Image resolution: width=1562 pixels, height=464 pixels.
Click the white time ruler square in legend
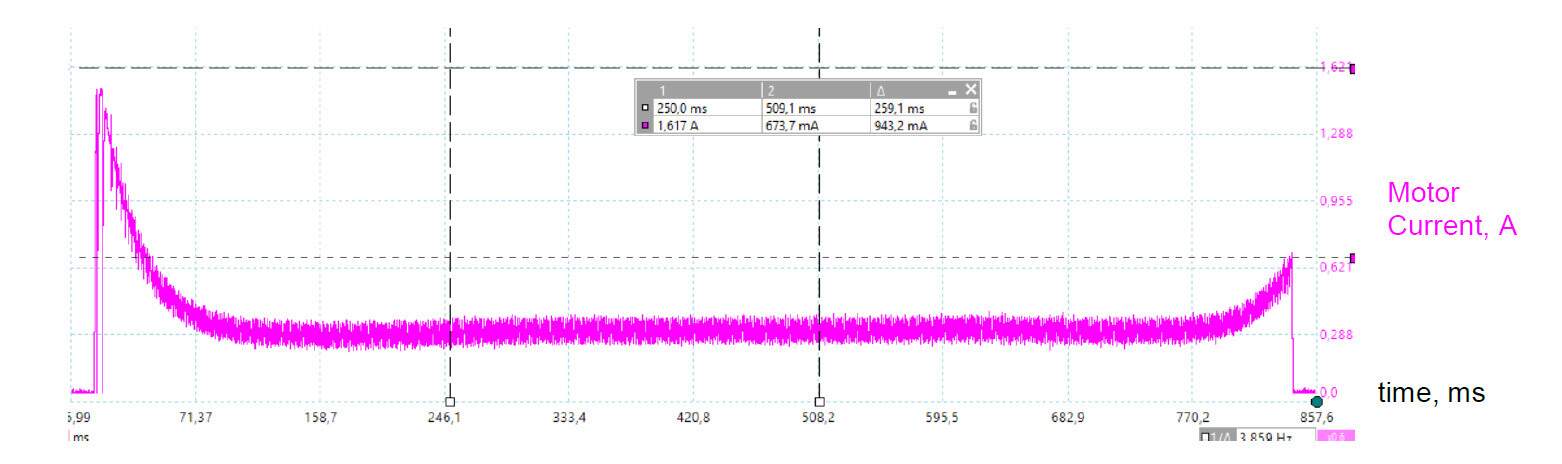pyautogui.click(x=645, y=108)
